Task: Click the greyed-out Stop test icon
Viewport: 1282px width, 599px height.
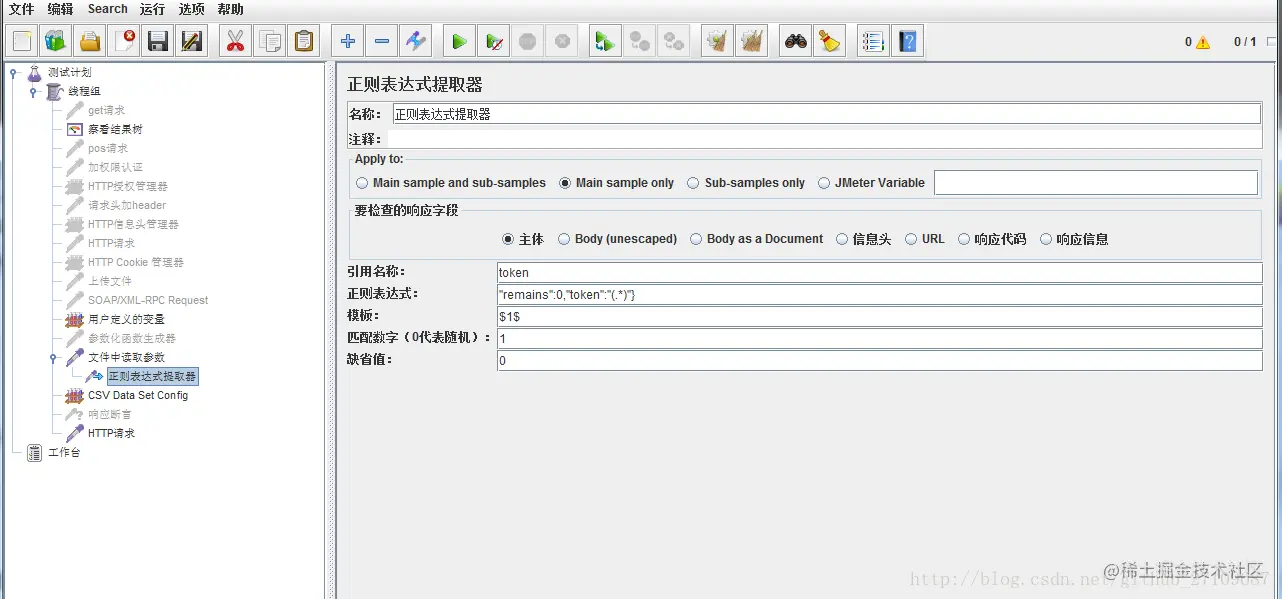Action: click(528, 41)
